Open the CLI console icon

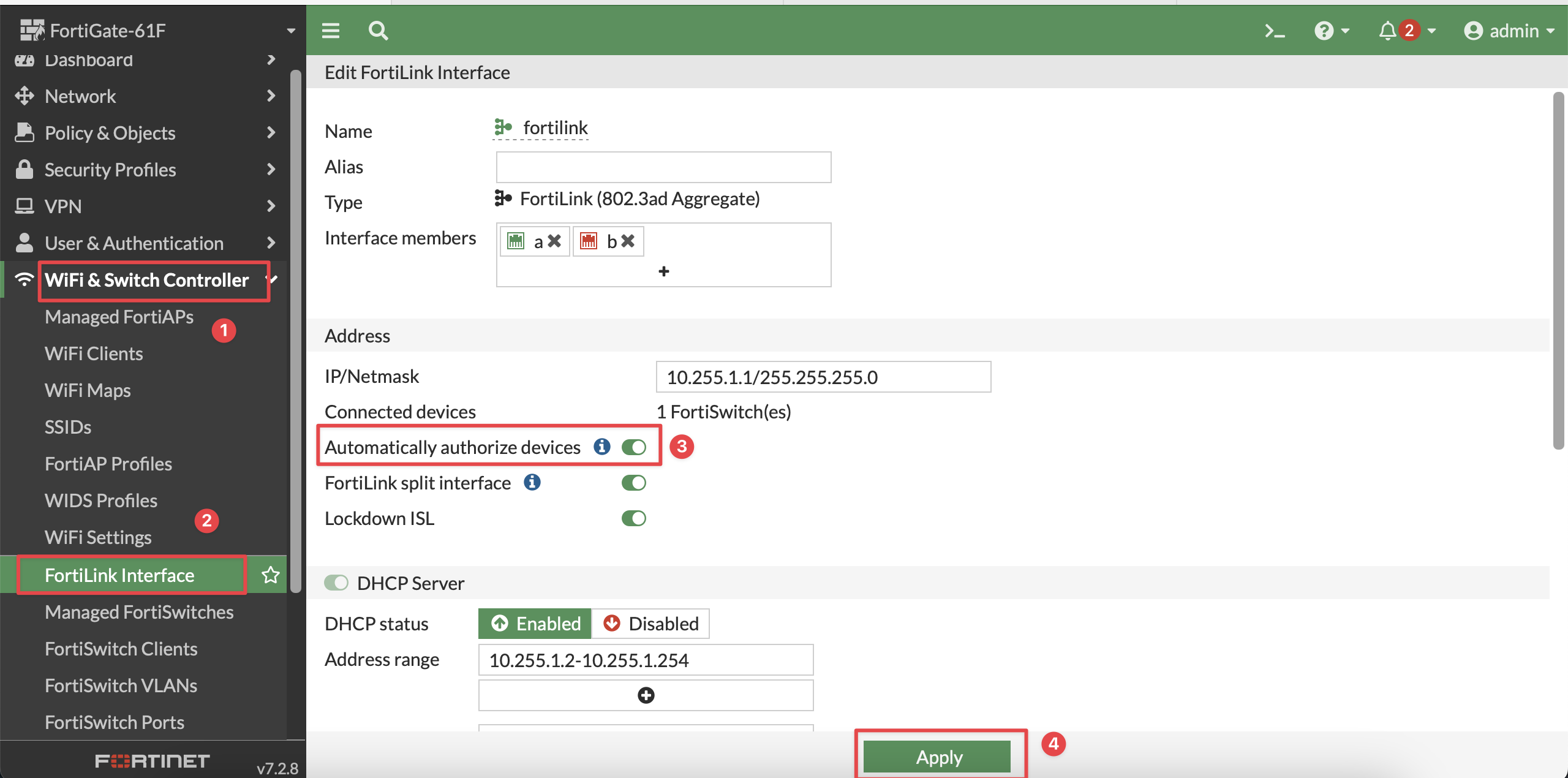1275,31
